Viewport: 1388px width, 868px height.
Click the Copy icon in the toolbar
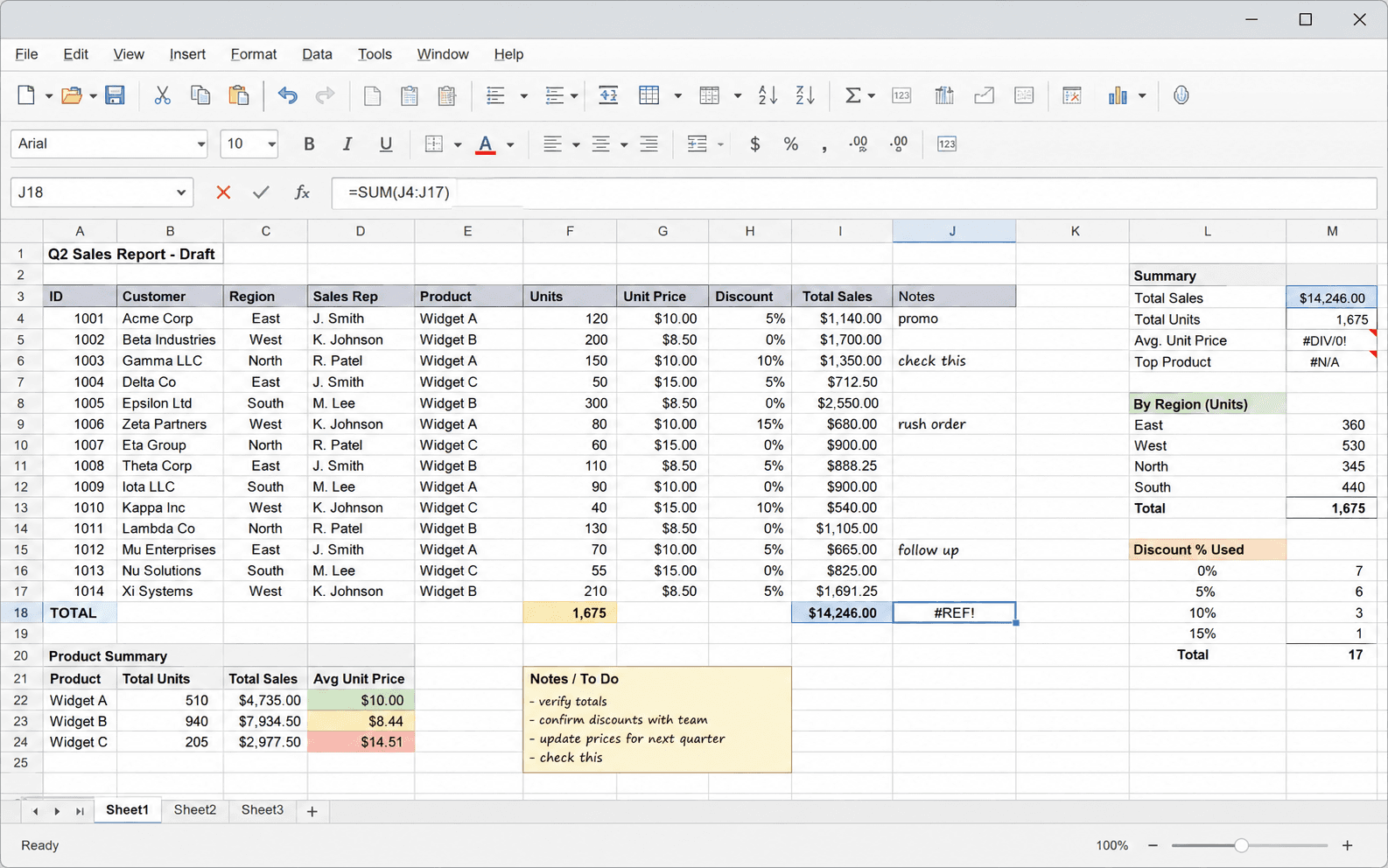click(200, 95)
